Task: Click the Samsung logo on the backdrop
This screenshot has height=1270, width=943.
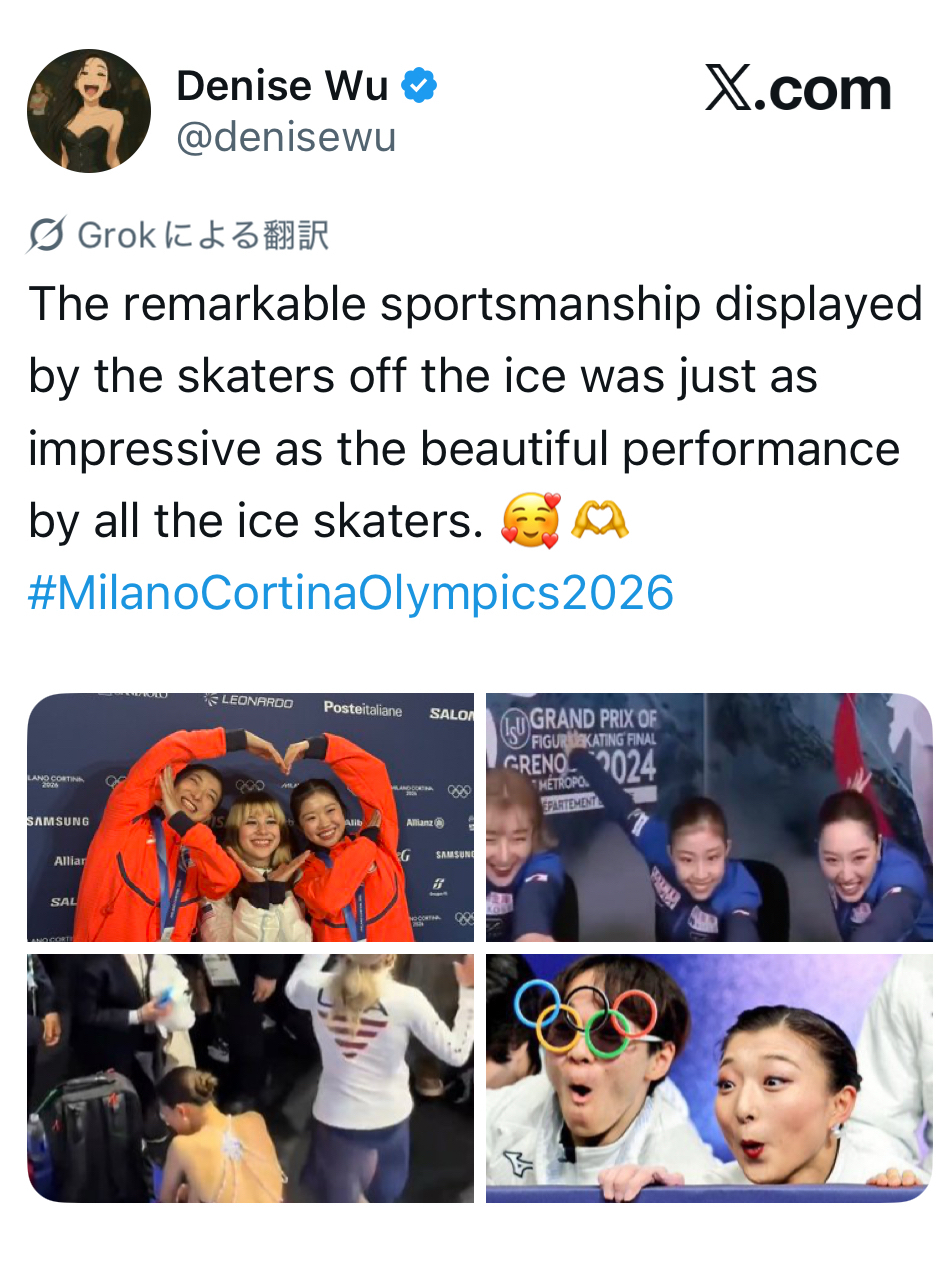Action: click(x=58, y=821)
